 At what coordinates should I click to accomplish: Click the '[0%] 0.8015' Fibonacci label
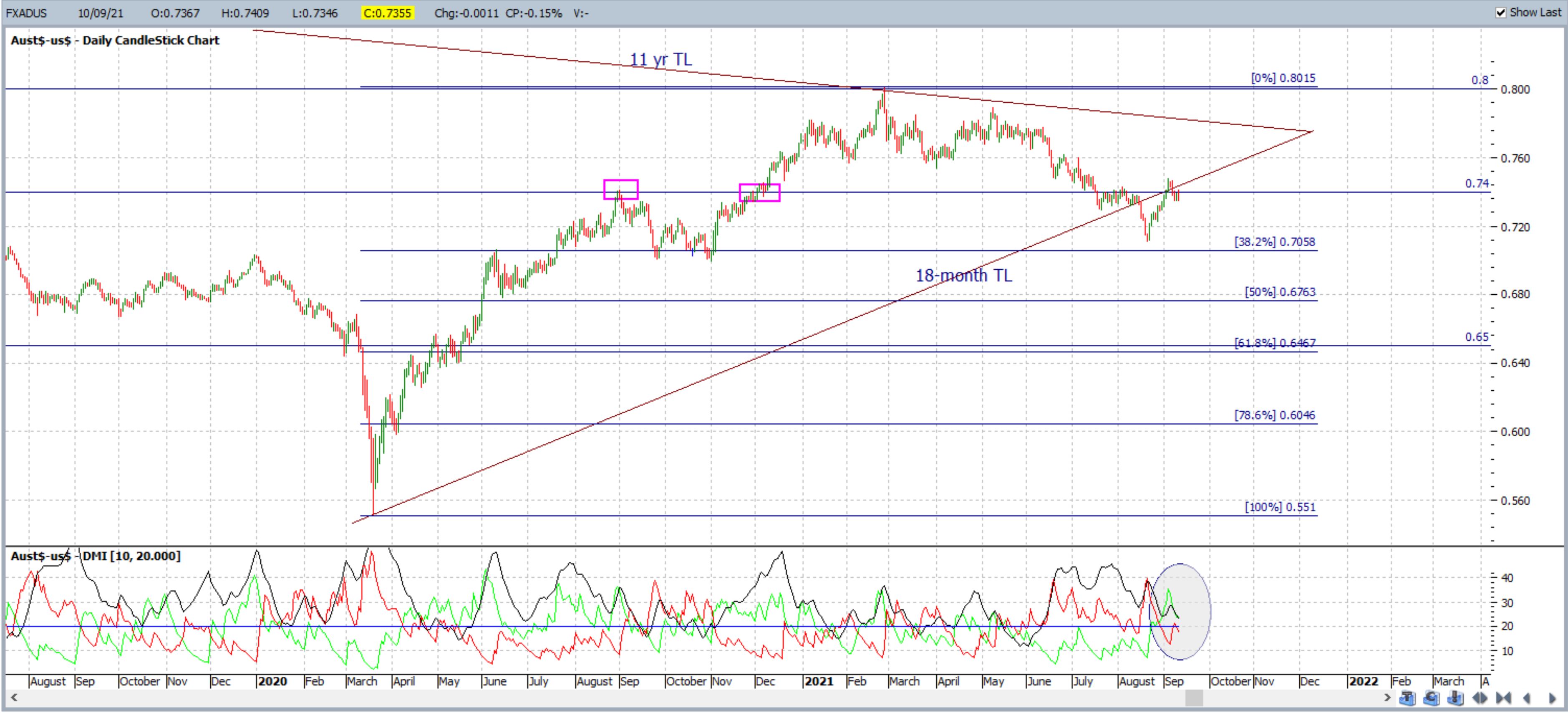[x=1283, y=78]
